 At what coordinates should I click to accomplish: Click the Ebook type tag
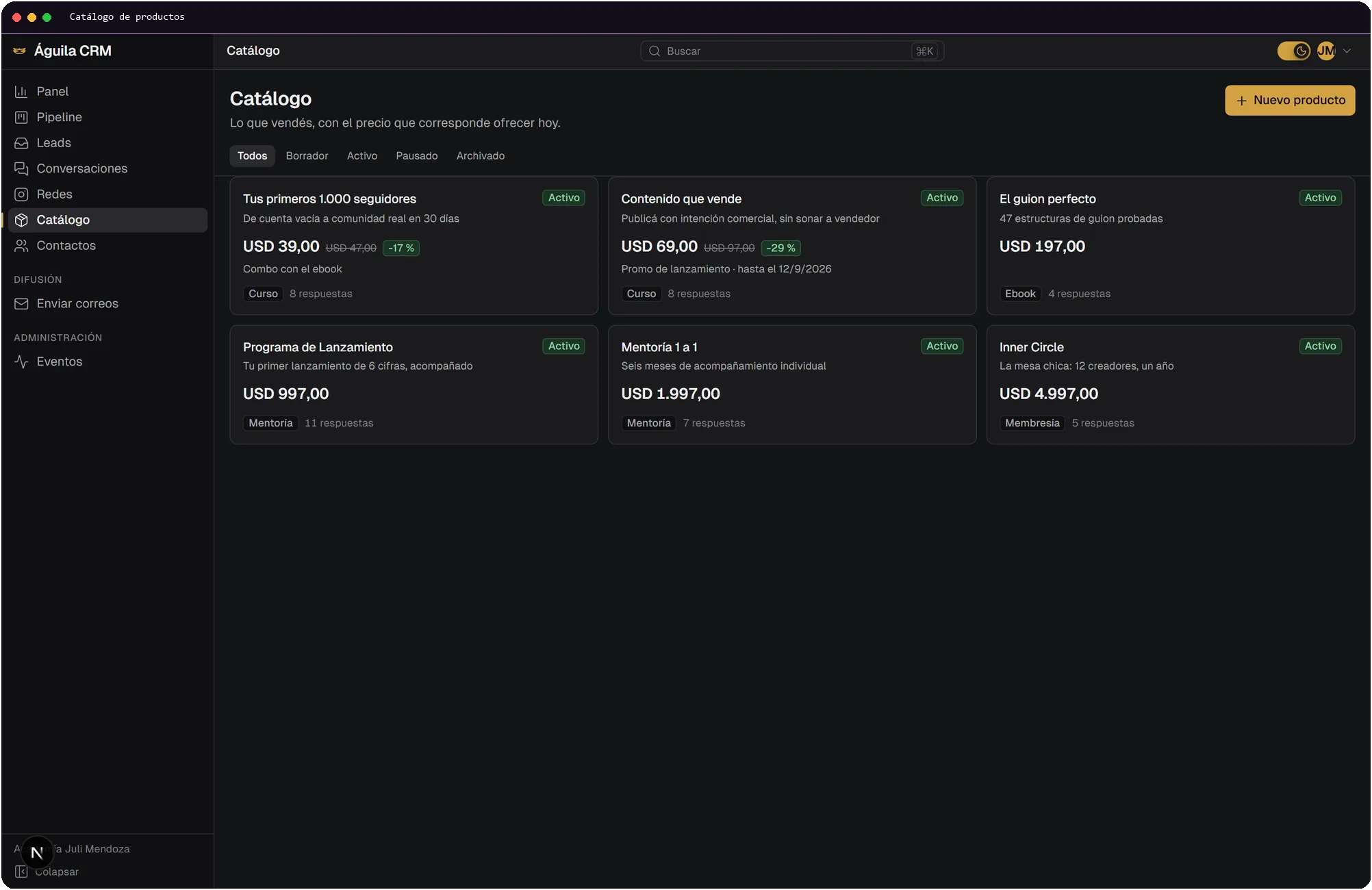pyautogui.click(x=1020, y=294)
